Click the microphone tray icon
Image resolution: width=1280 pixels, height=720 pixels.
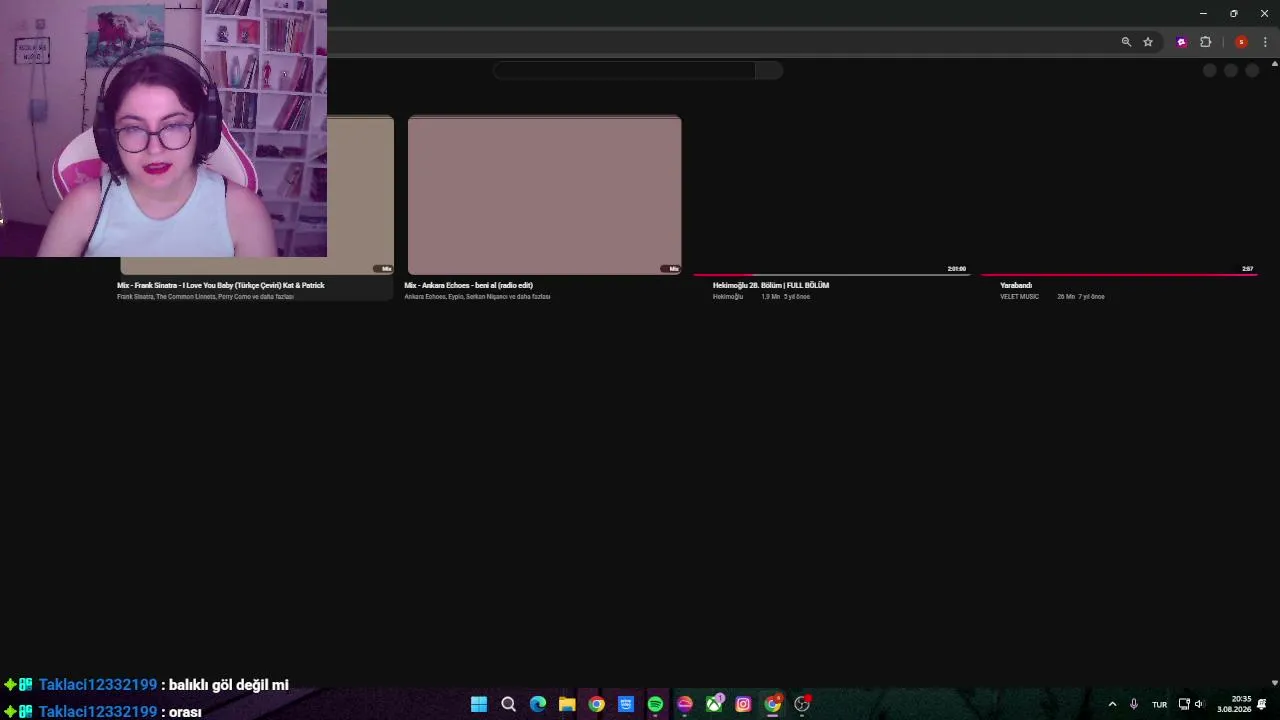[1134, 704]
